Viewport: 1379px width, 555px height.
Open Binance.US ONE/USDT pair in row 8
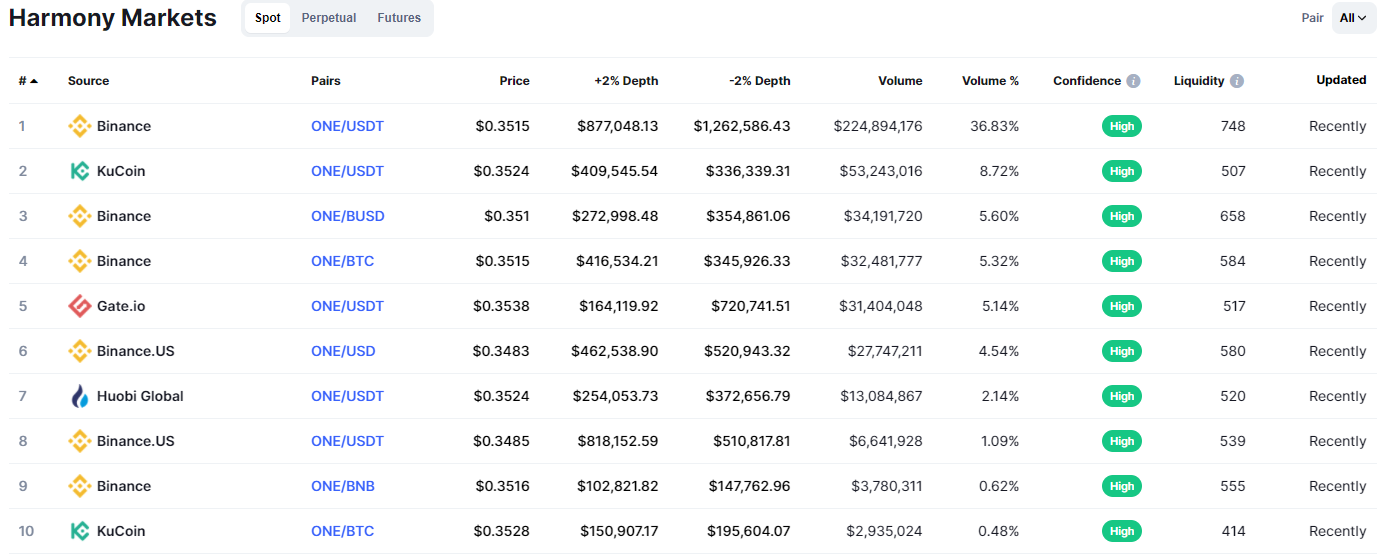tap(347, 441)
